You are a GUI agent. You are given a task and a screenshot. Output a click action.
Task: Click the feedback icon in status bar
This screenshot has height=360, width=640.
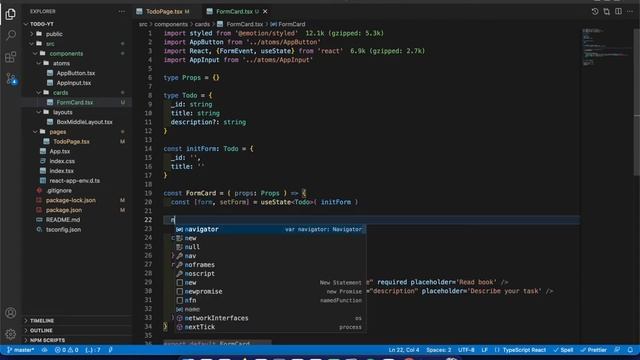pyautogui.click(x=617, y=350)
